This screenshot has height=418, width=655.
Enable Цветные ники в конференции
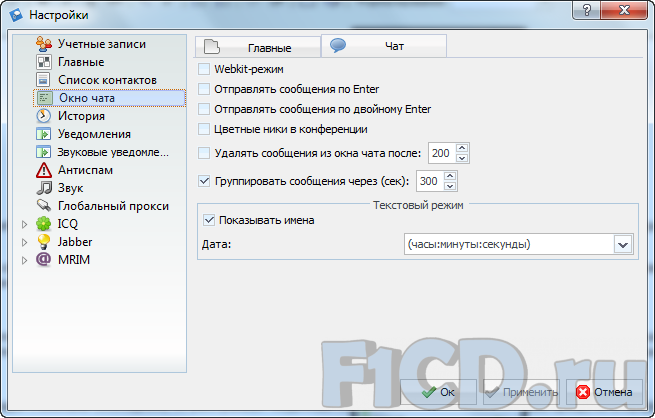[204, 129]
